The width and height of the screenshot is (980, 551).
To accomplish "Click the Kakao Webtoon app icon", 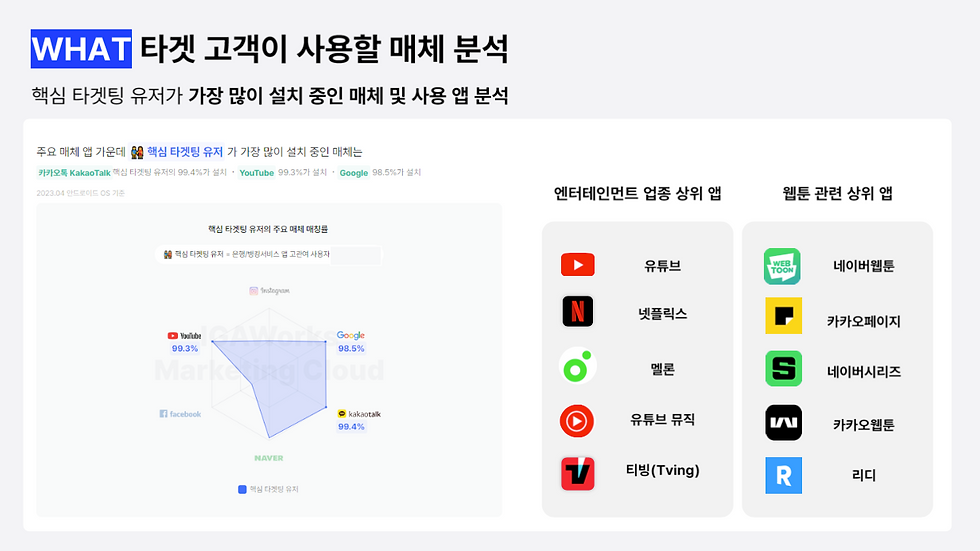I will (x=784, y=423).
